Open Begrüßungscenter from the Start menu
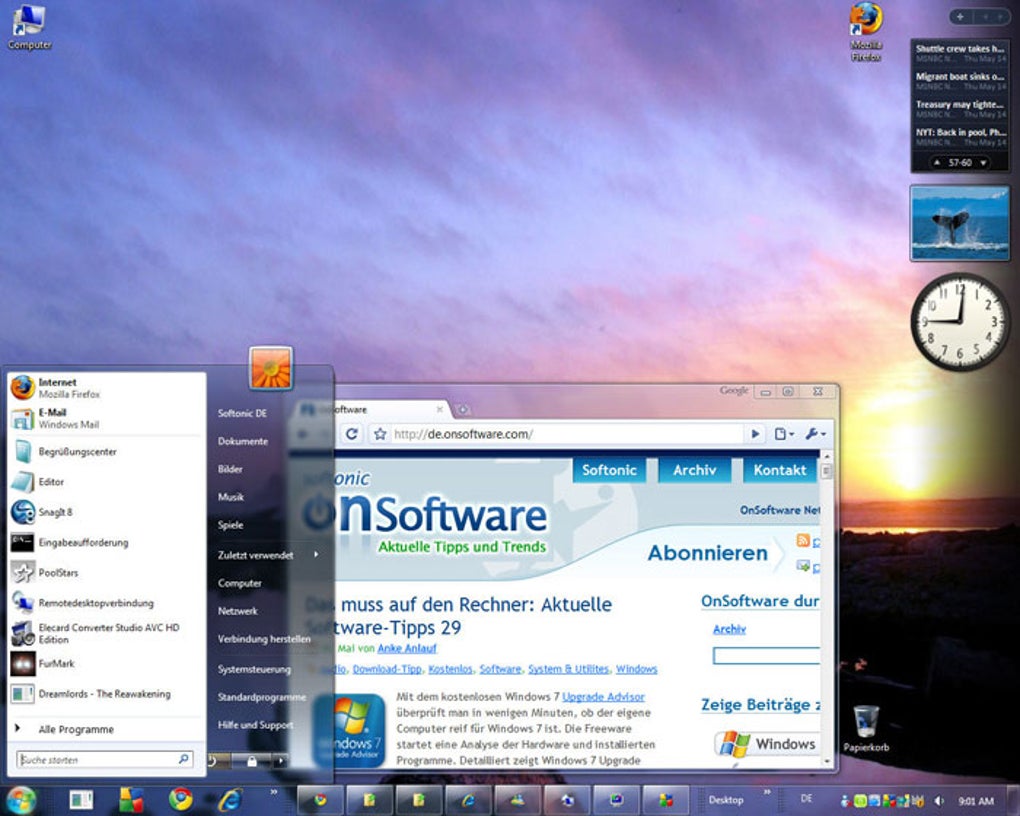Image resolution: width=1020 pixels, height=816 pixels. click(x=104, y=452)
